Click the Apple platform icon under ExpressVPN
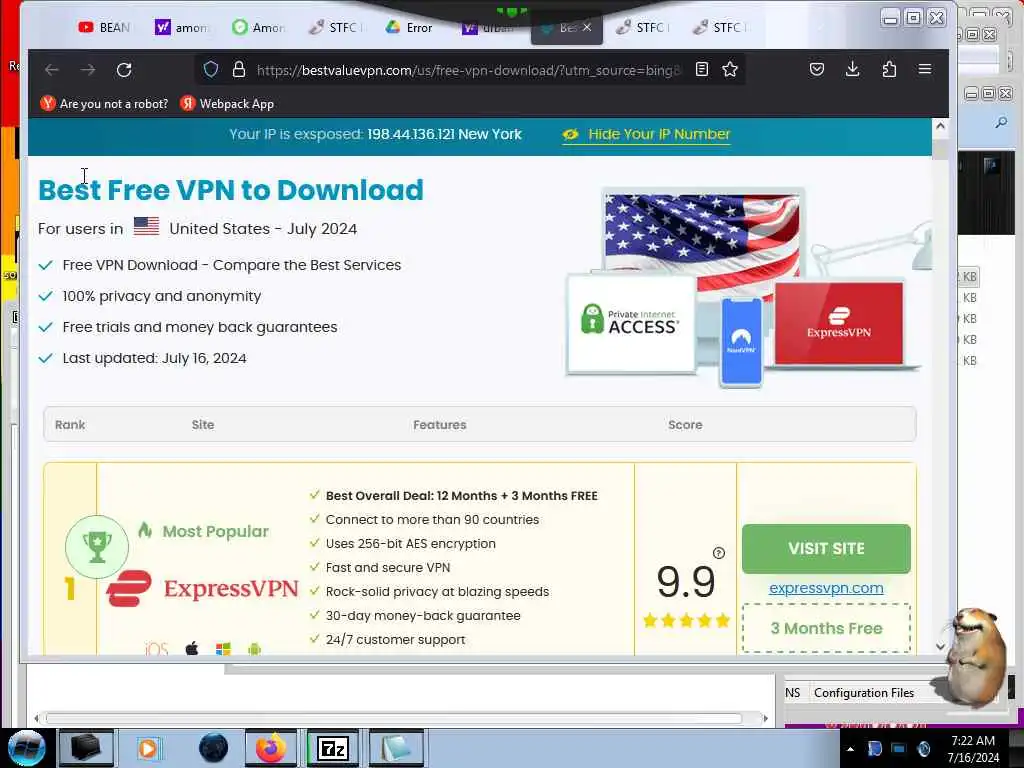The image size is (1024, 768). click(x=192, y=648)
